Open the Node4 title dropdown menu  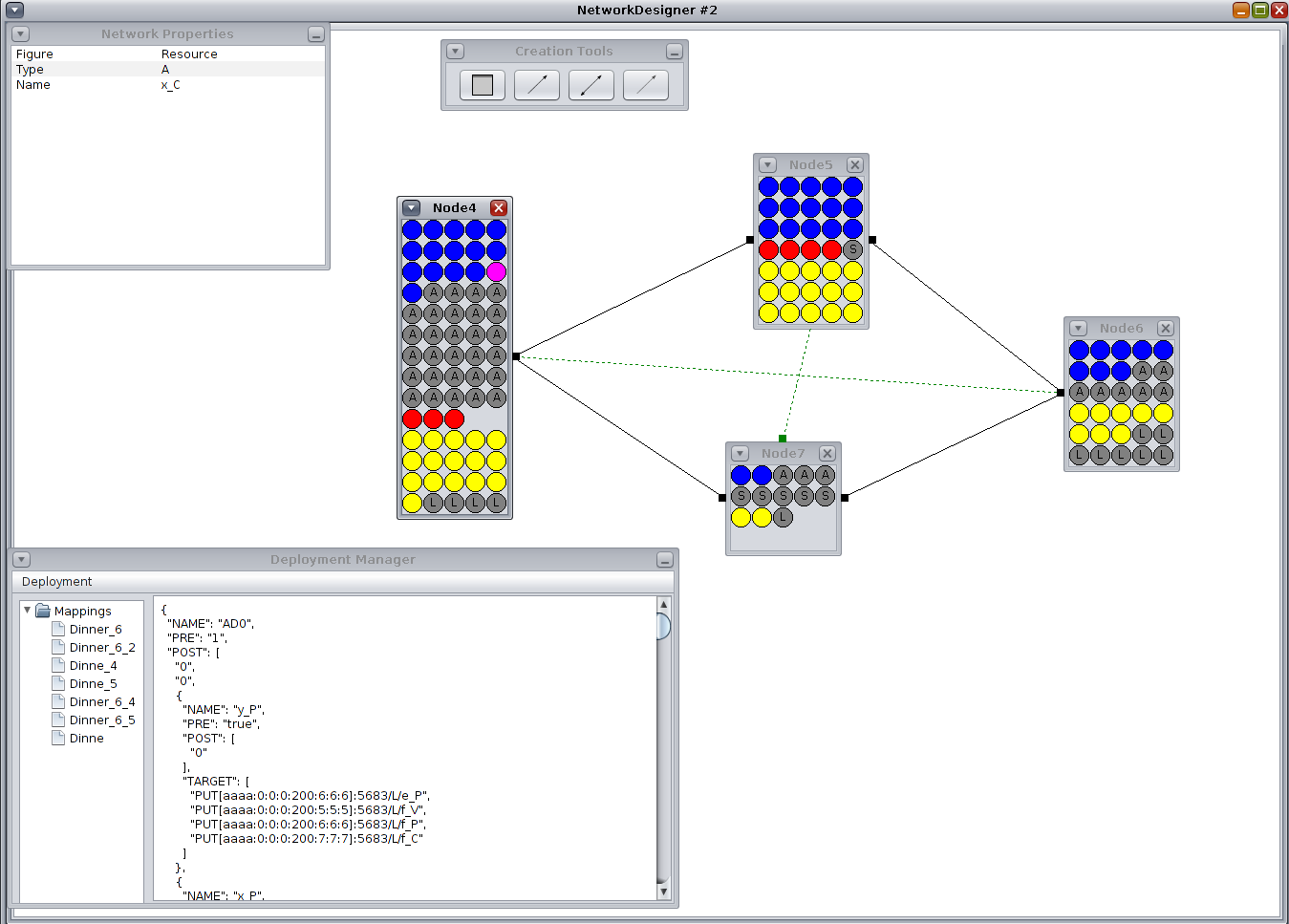point(412,208)
